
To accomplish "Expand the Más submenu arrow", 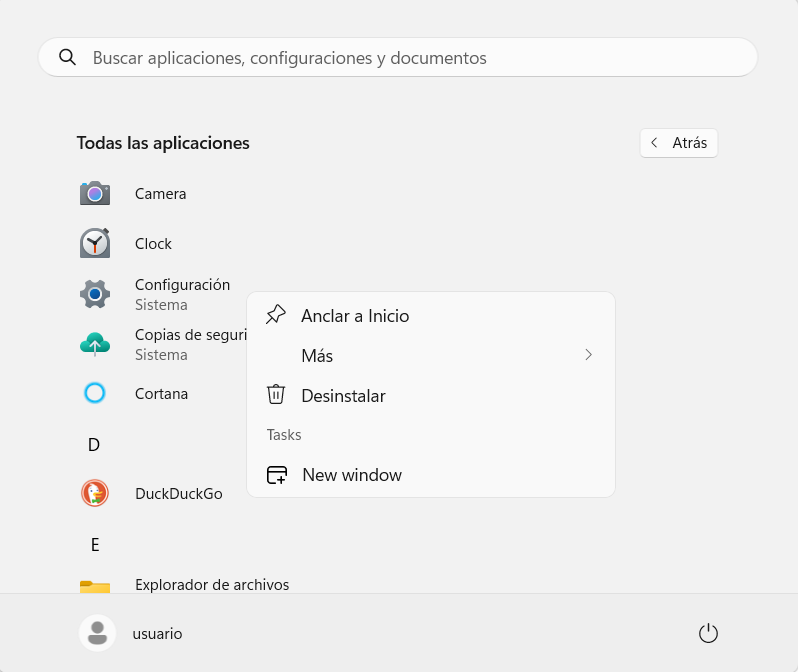I will (x=588, y=355).
